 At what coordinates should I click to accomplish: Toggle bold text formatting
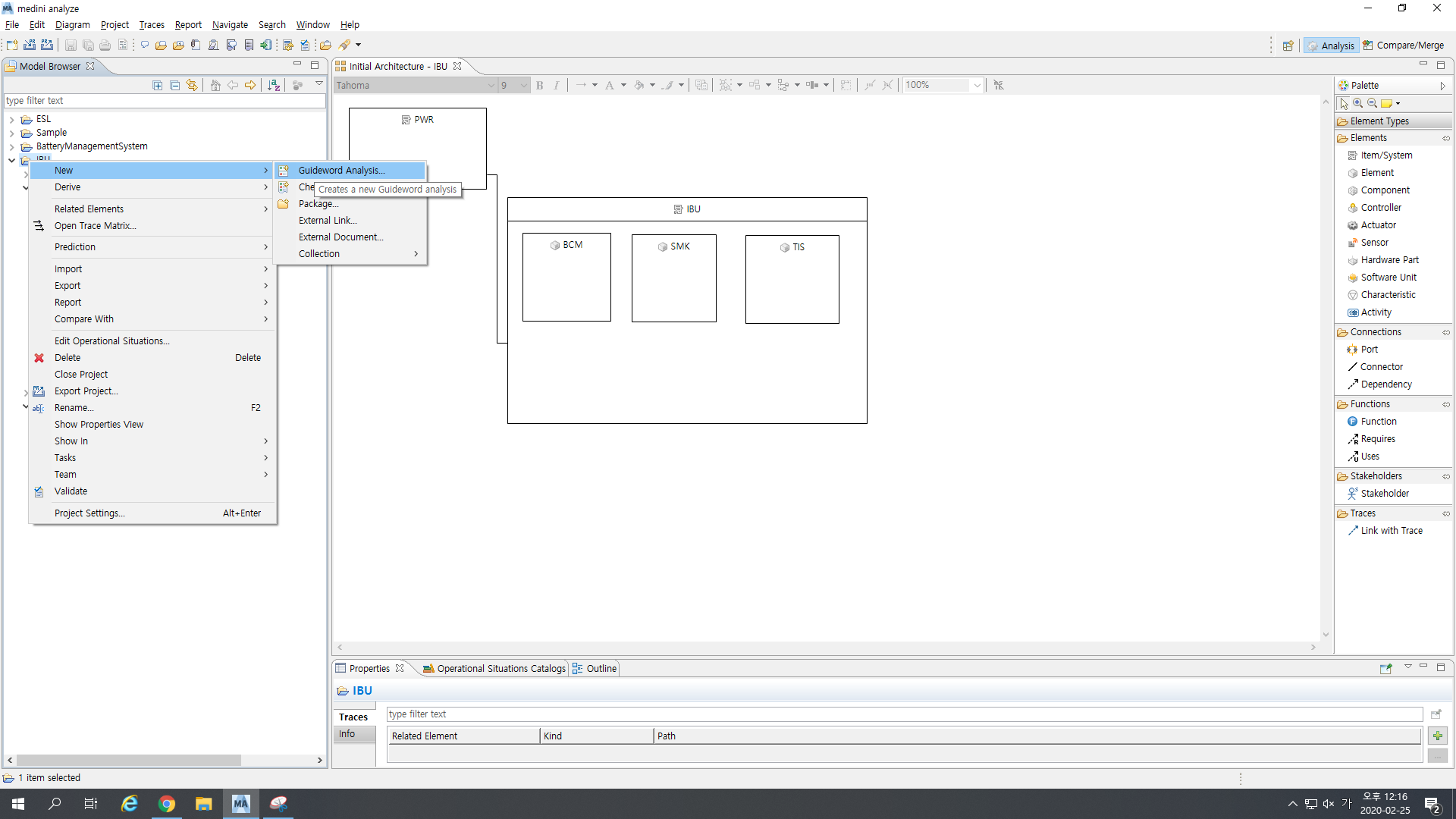point(540,86)
